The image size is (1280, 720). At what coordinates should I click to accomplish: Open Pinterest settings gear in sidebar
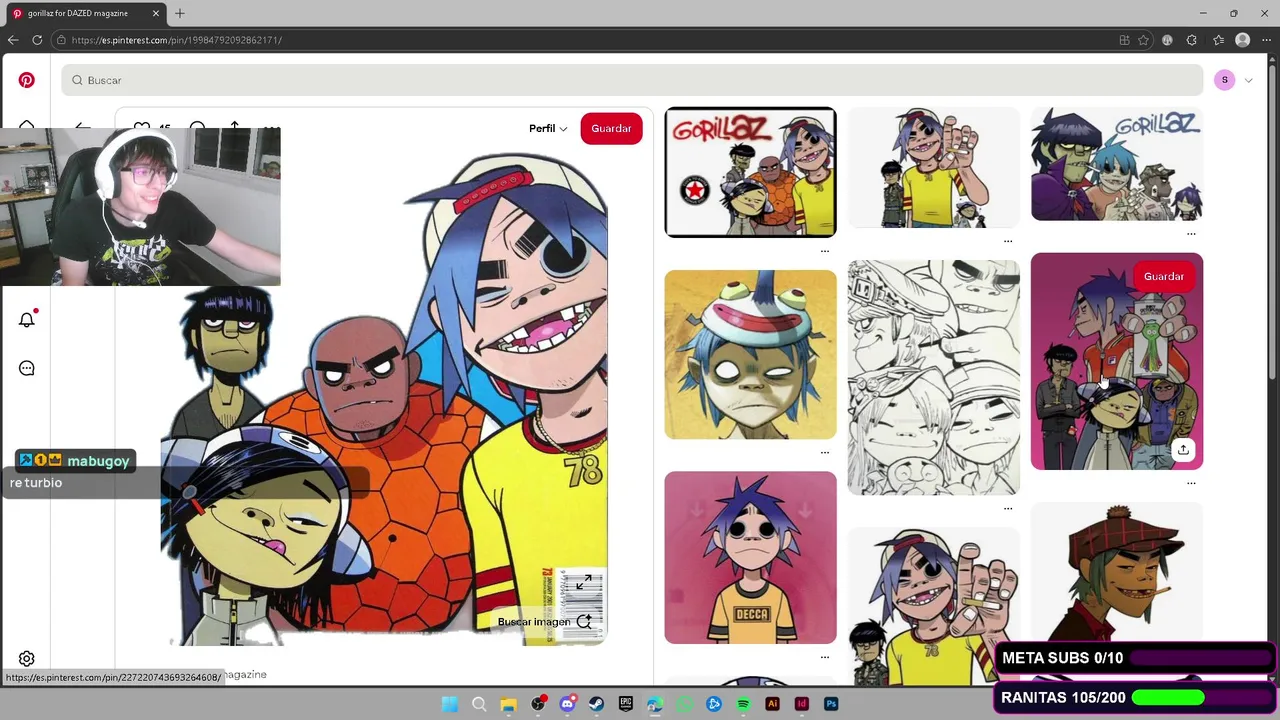(27, 659)
